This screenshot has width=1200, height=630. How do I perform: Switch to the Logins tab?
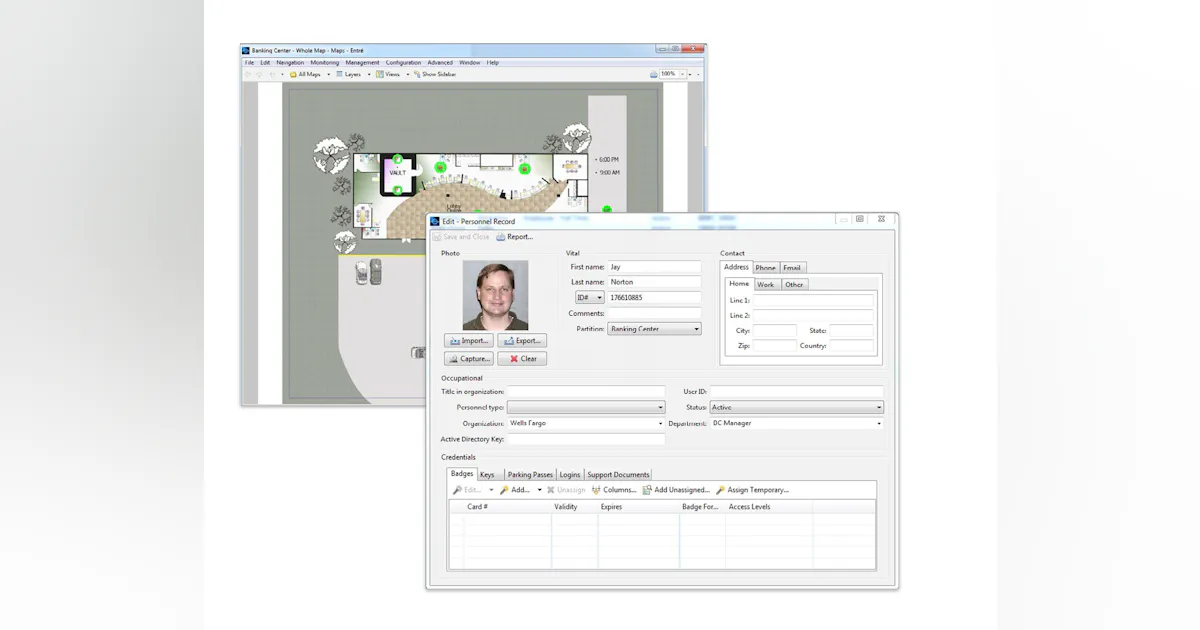[569, 475]
